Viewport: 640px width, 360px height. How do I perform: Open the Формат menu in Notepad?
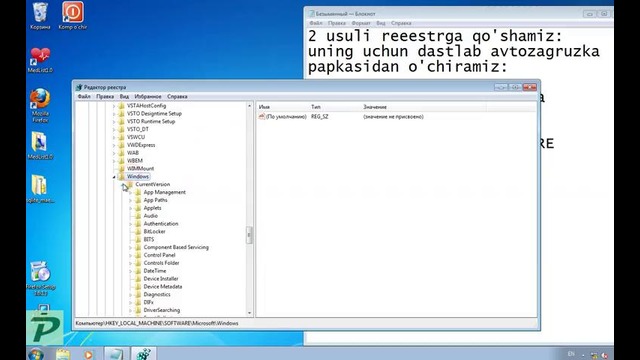(x=361, y=23)
